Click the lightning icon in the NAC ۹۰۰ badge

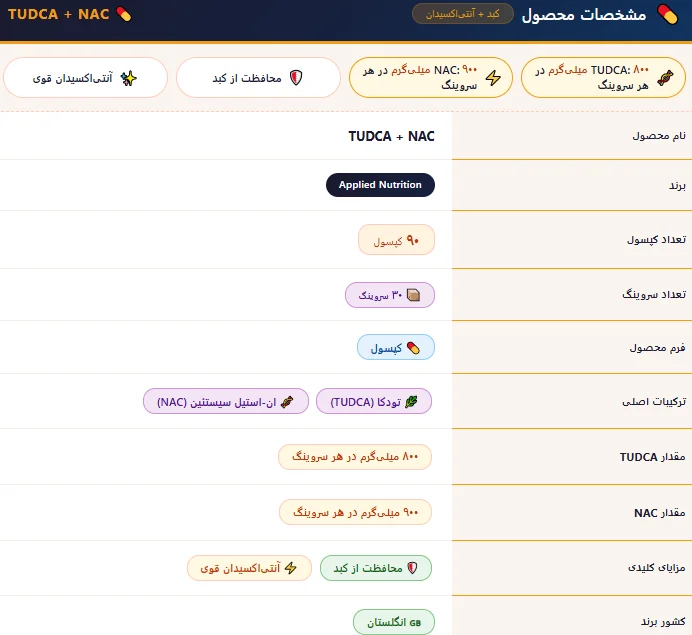(493, 78)
